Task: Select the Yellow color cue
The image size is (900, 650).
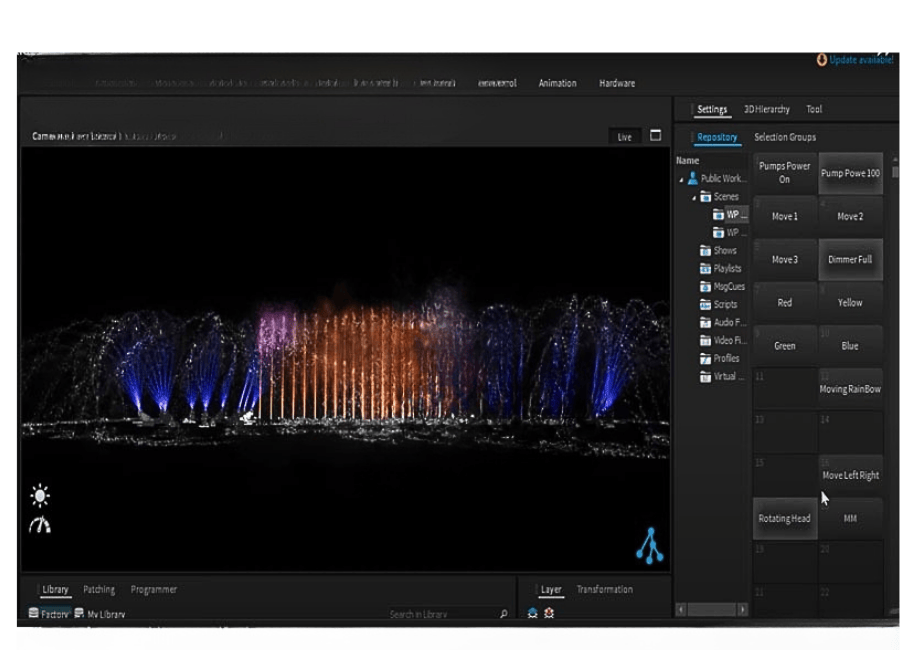Action: 851,303
